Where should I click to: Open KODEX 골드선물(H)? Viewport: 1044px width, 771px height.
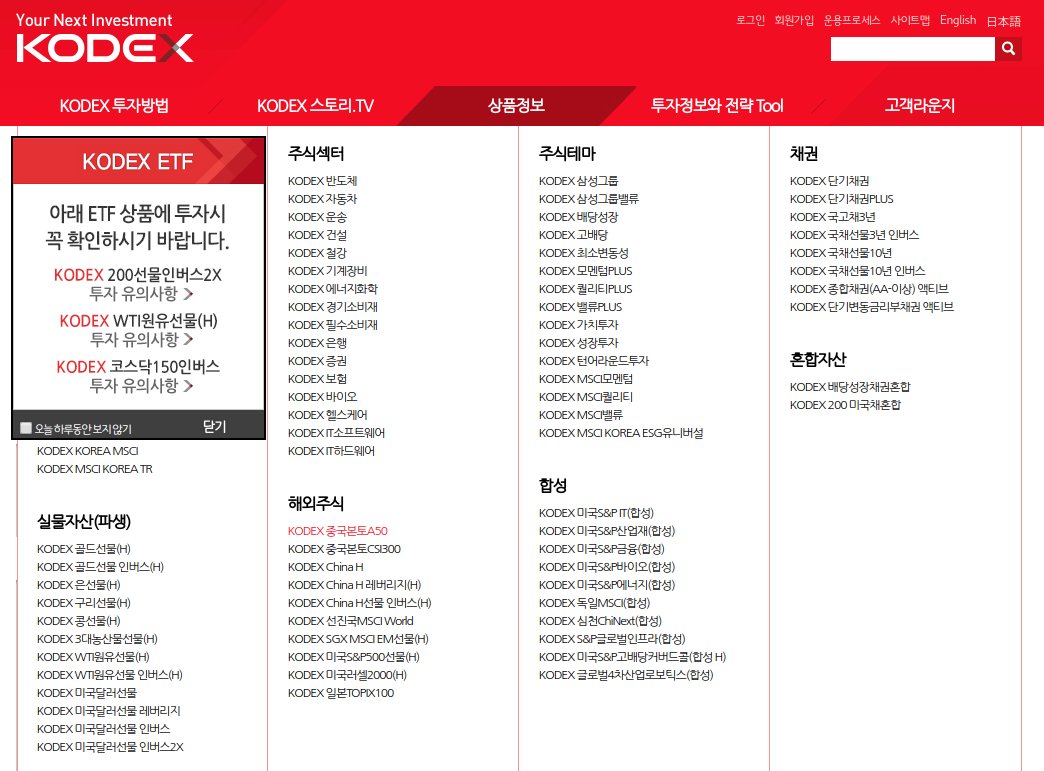83,549
